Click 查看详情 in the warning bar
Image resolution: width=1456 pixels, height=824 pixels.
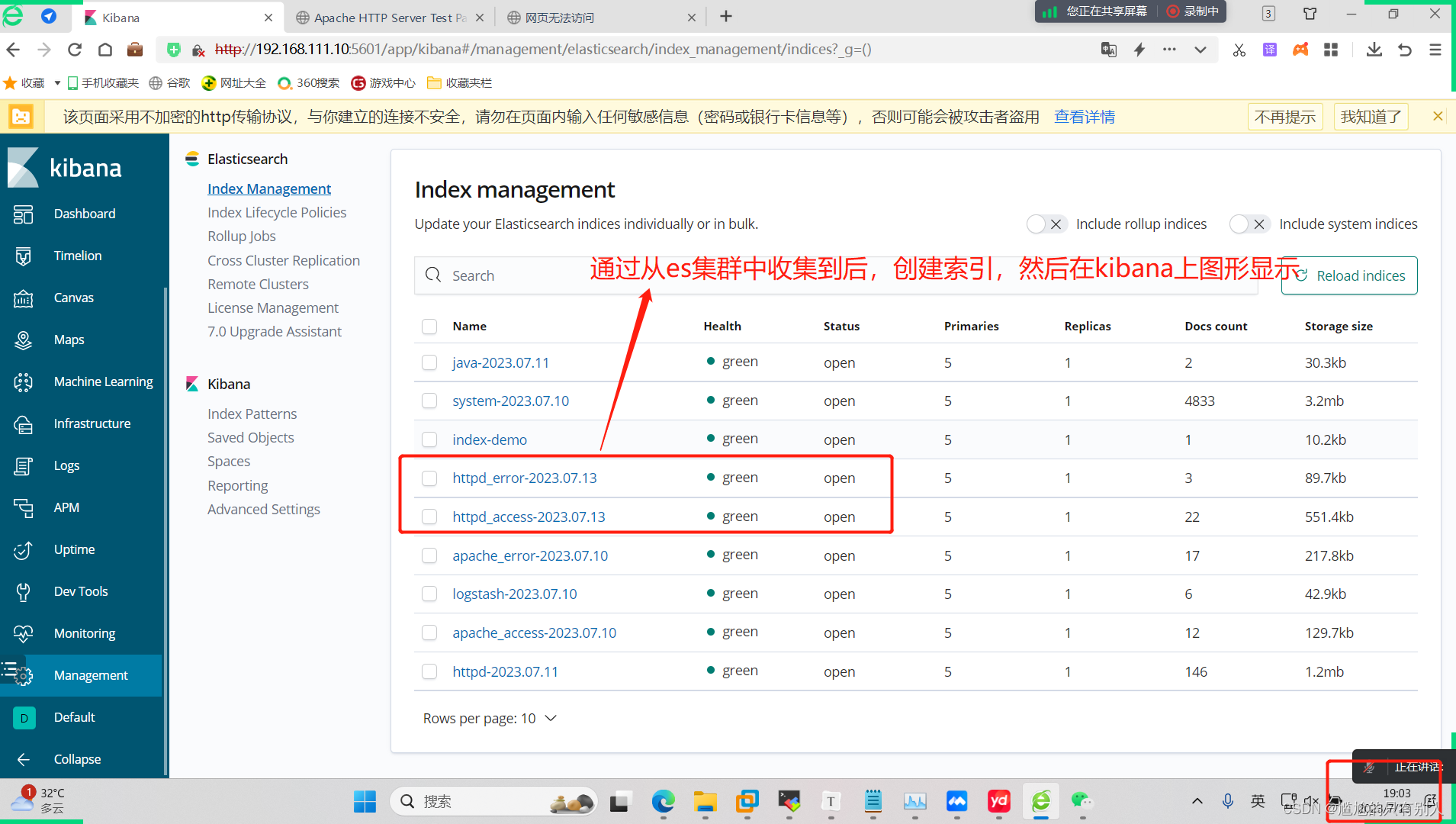tap(1085, 117)
